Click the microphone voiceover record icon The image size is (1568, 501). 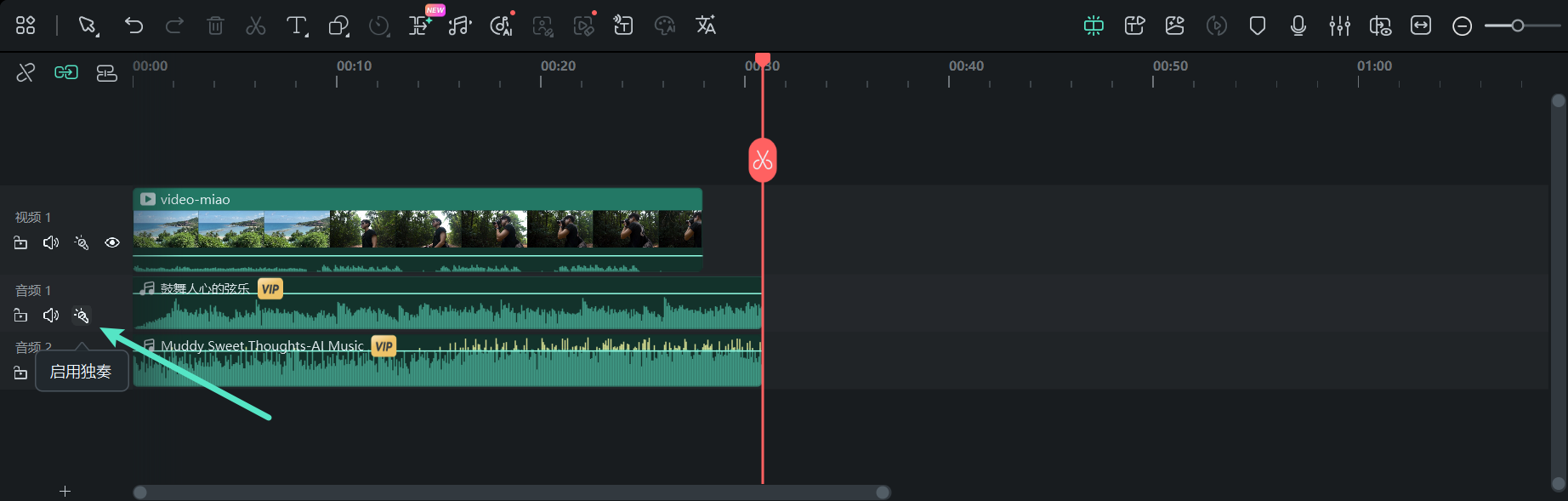tap(1298, 26)
